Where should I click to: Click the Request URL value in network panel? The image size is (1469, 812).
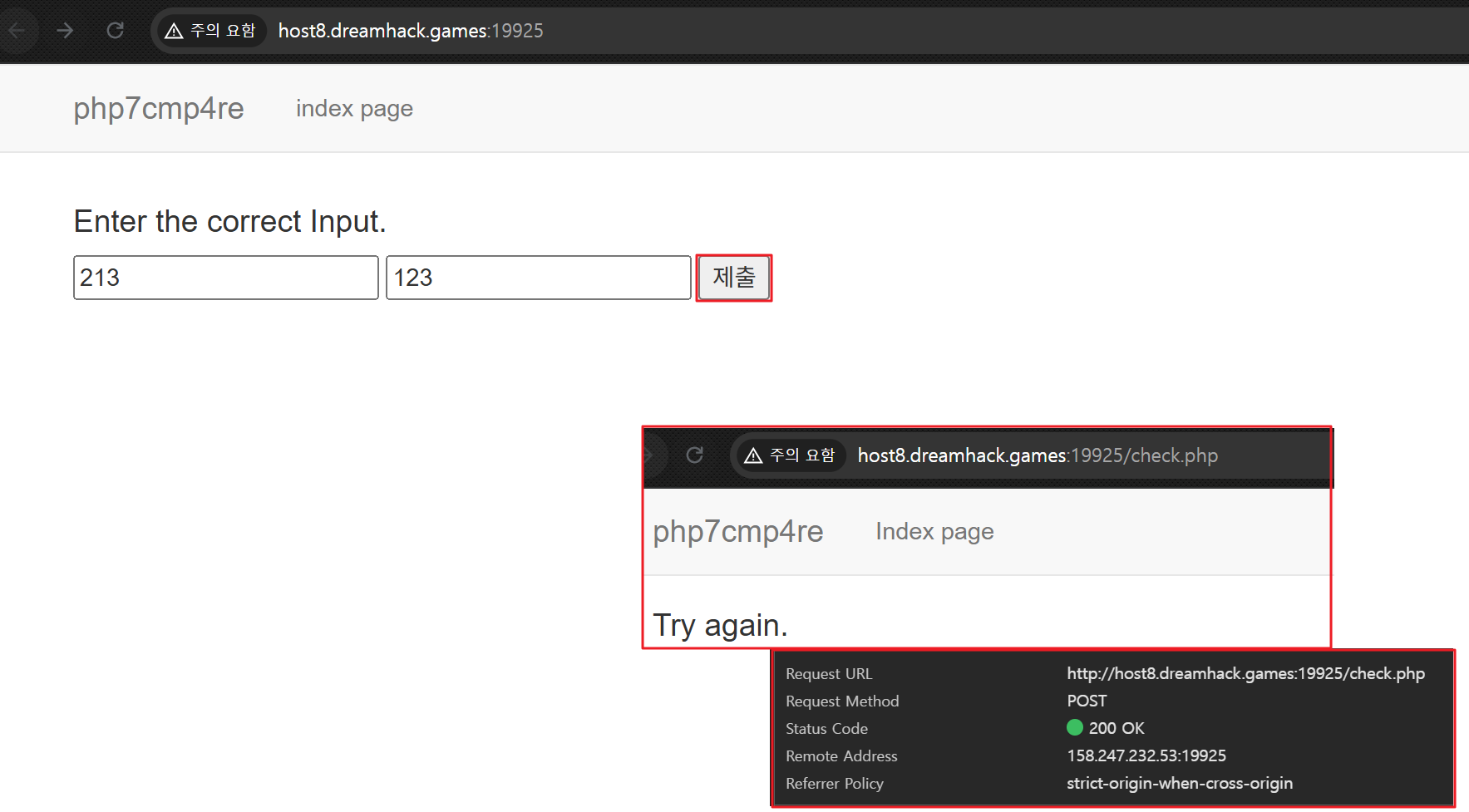1245,673
